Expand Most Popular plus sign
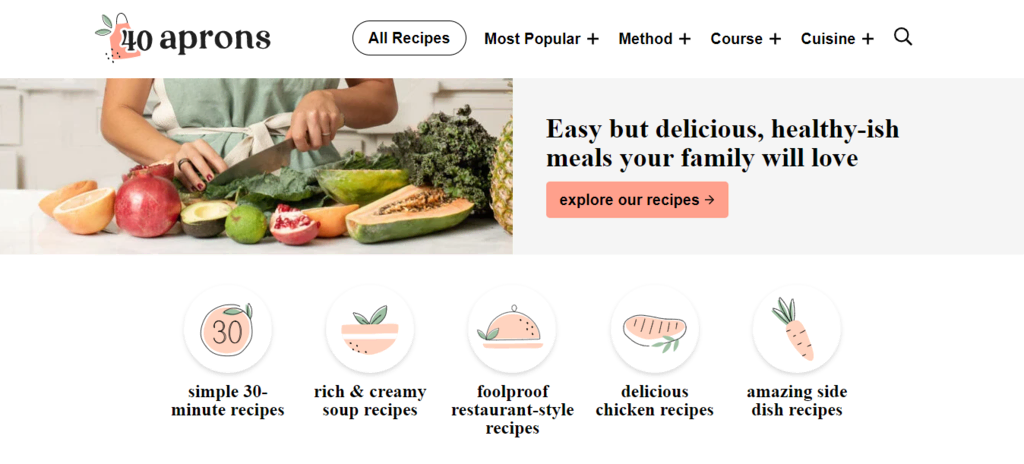The height and width of the screenshot is (464, 1024). tap(592, 39)
